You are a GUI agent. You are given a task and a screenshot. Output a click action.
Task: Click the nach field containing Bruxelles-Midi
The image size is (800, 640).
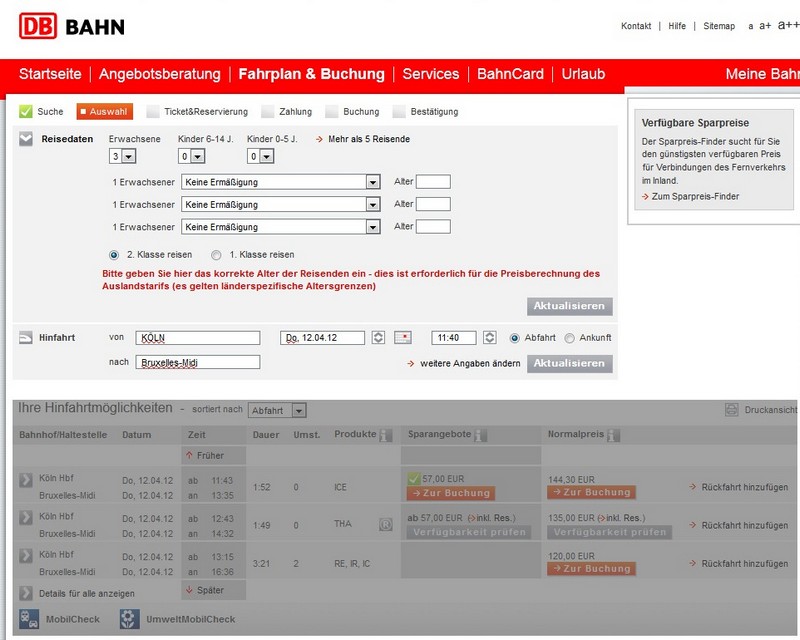pos(198,362)
